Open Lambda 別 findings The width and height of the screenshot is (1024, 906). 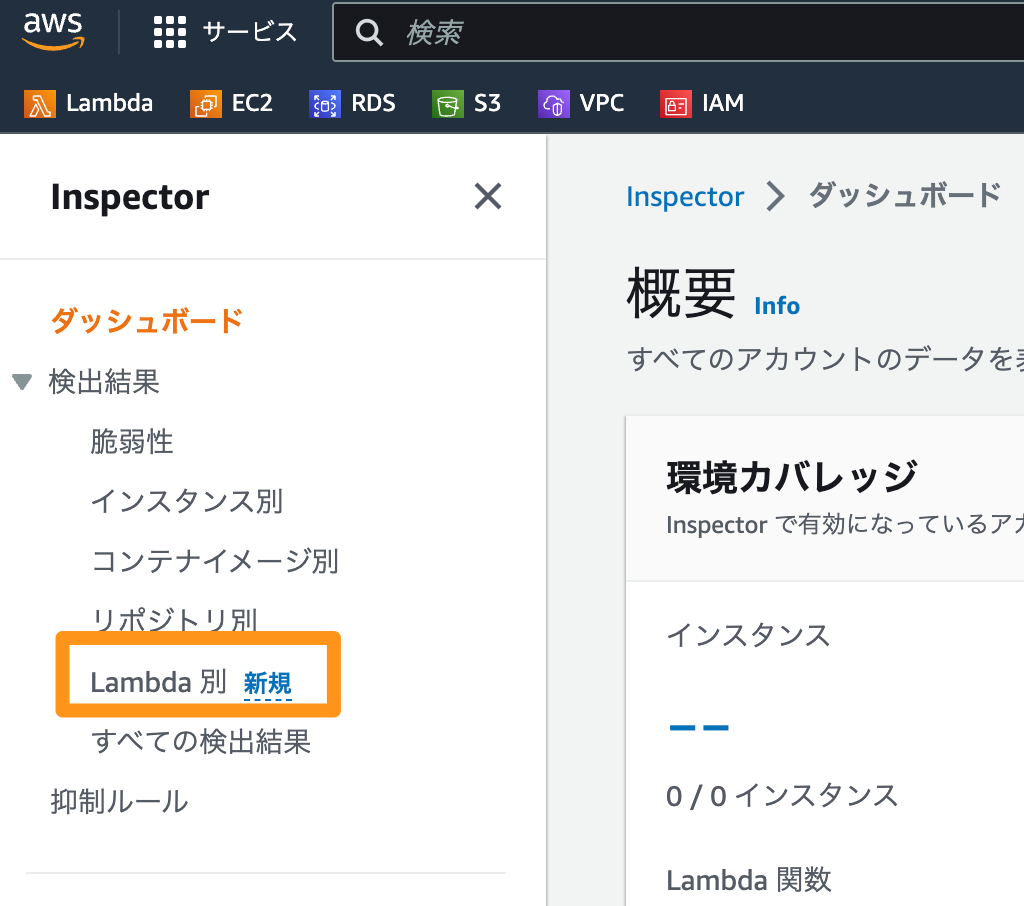(x=158, y=682)
